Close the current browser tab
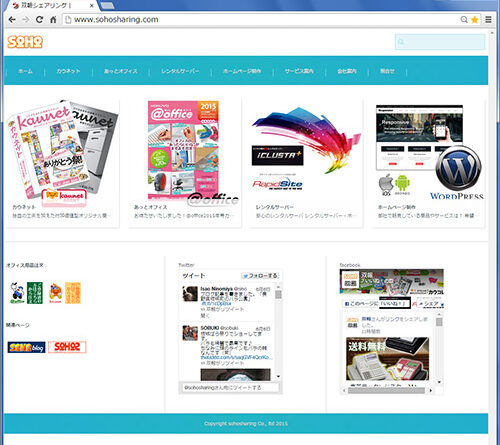The width and height of the screenshot is (500, 445). pyautogui.click(x=91, y=6)
